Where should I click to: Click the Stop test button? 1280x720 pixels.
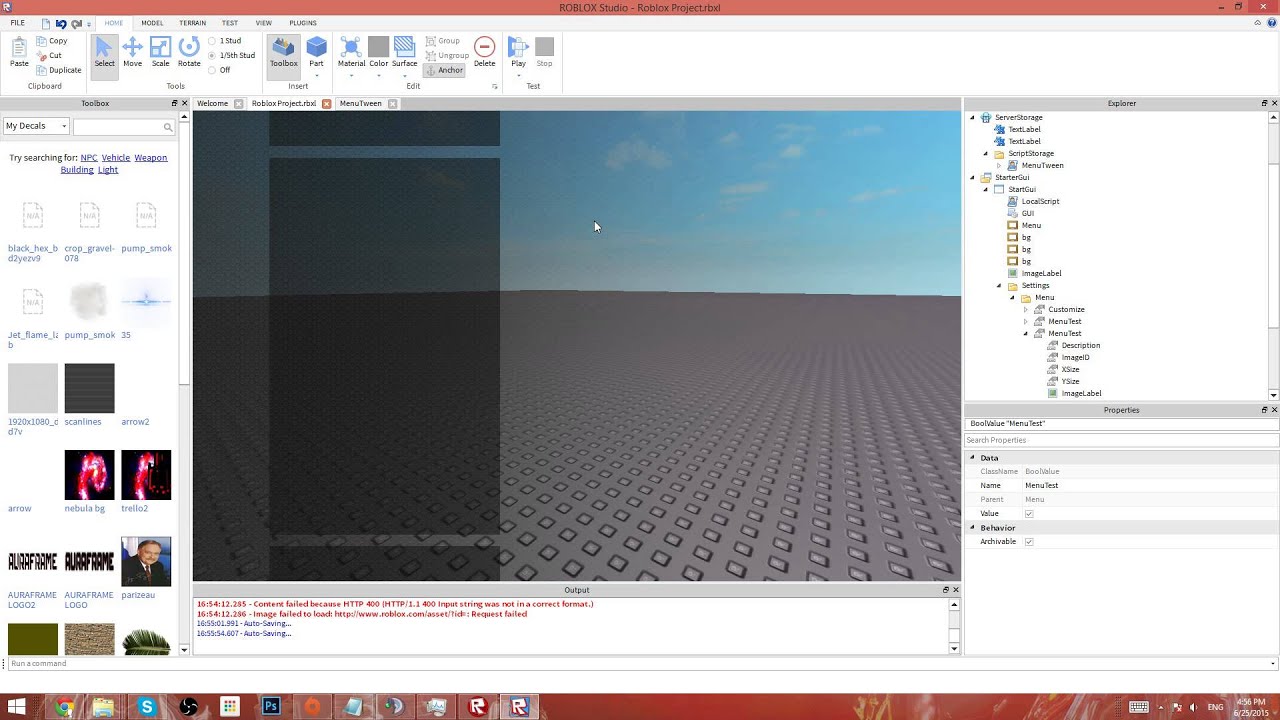544,53
